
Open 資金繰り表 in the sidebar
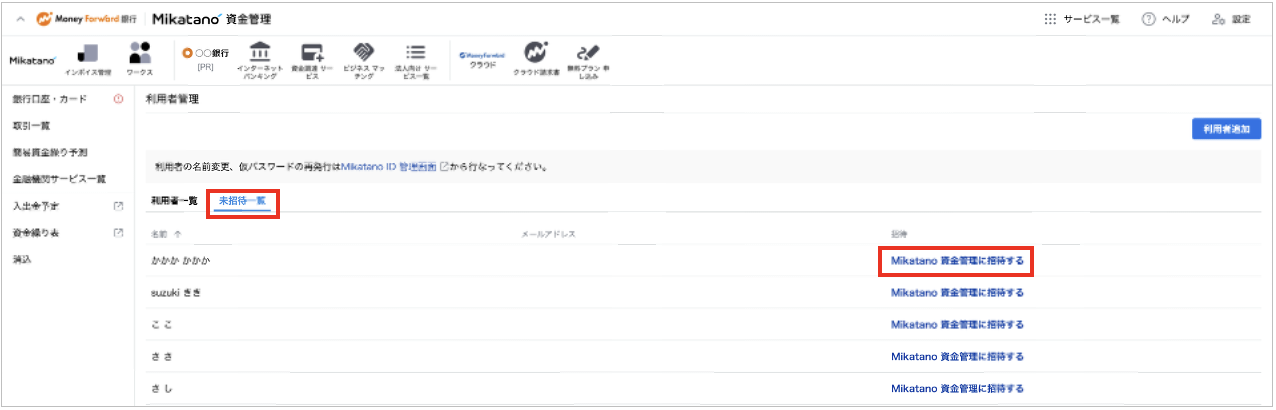(36, 233)
